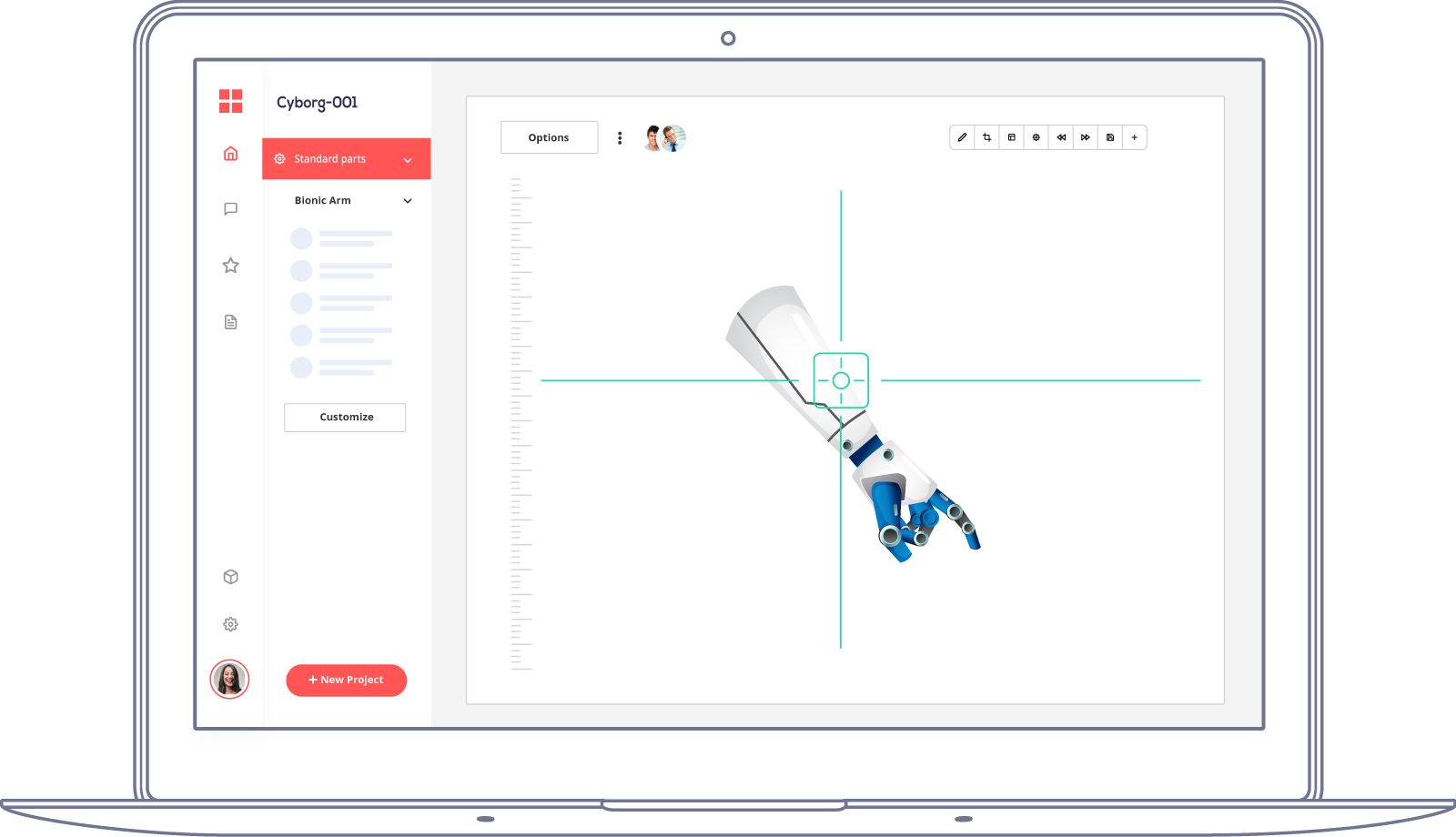Viewport: 1456px width, 837px height.
Task: Open the chat messages icon
Action: (x=231, y=209)
